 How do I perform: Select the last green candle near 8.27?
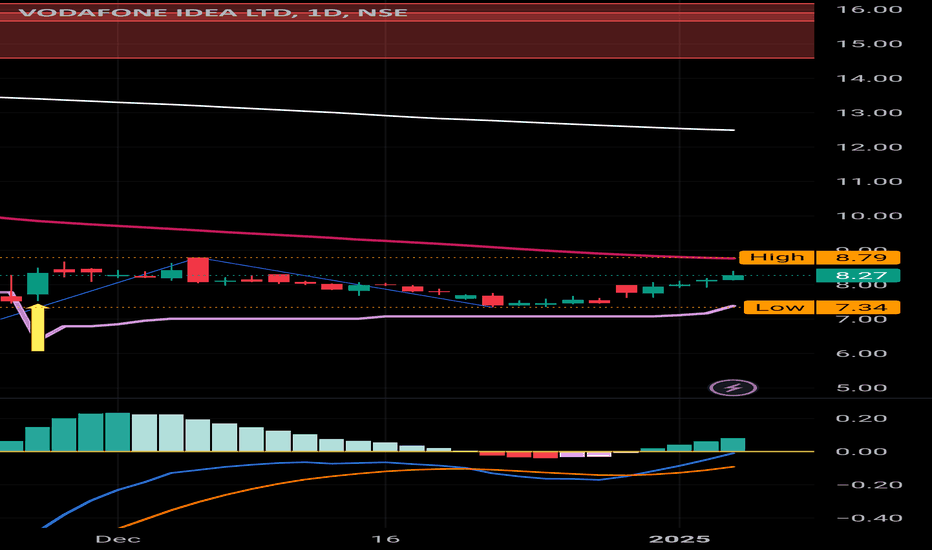click(x=733, y=276)
